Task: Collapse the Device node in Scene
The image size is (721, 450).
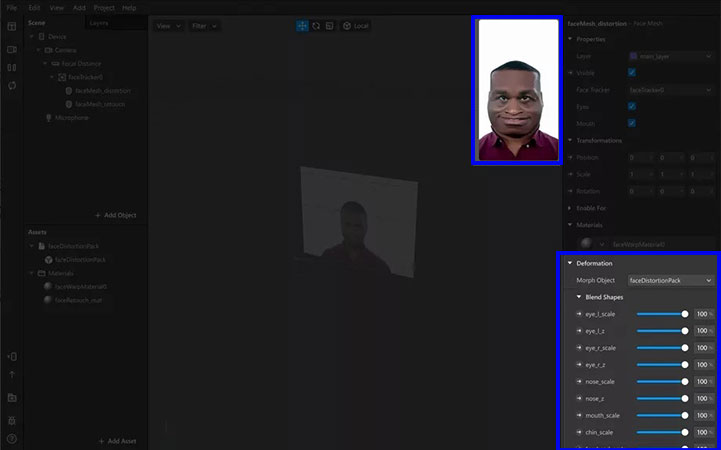Action: pos(32,36)
